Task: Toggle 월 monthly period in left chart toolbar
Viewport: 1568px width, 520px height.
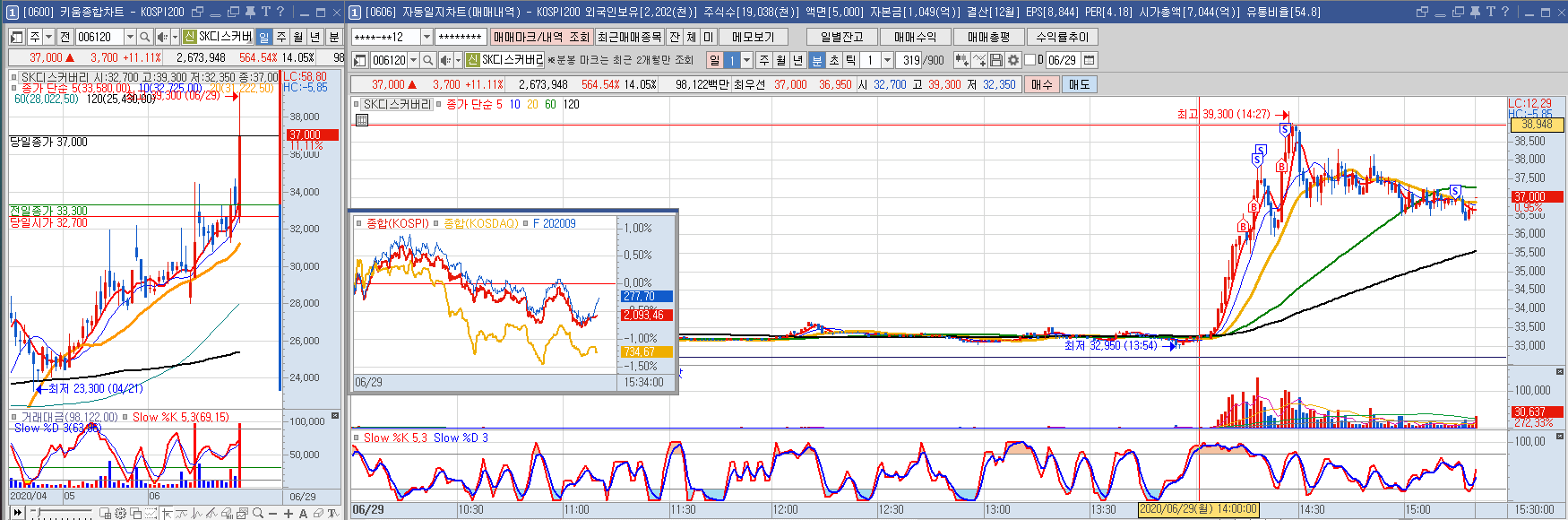Action: pyautogui.click(x=298, y=37)
